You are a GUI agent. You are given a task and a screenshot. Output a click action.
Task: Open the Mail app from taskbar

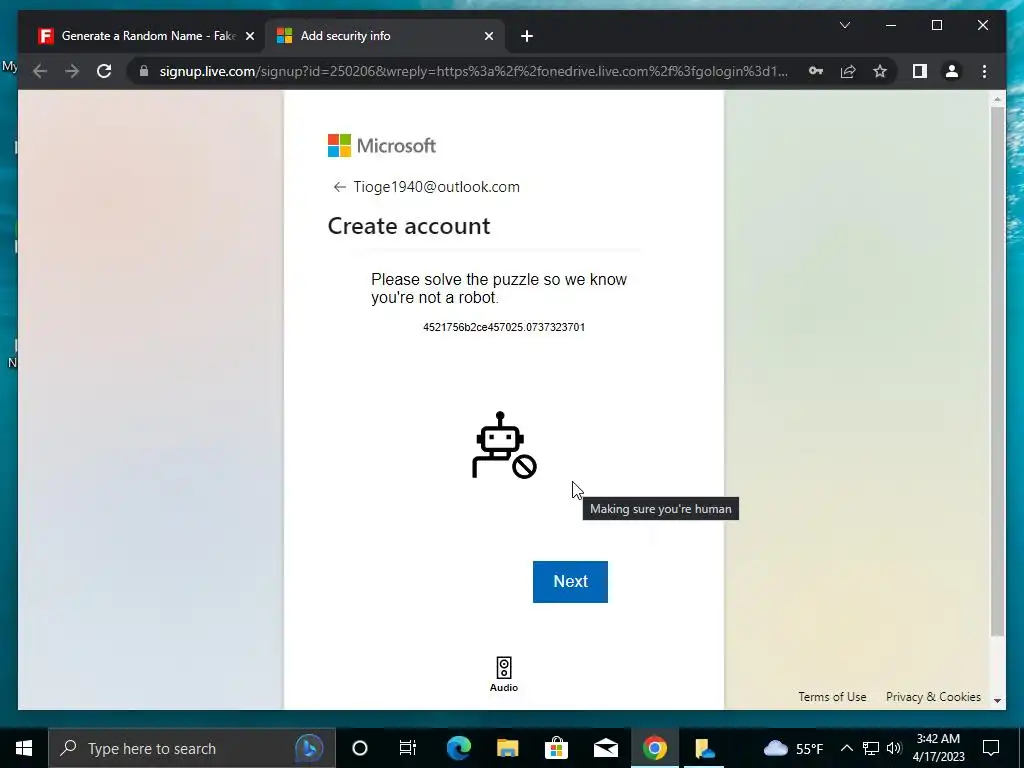605,748
